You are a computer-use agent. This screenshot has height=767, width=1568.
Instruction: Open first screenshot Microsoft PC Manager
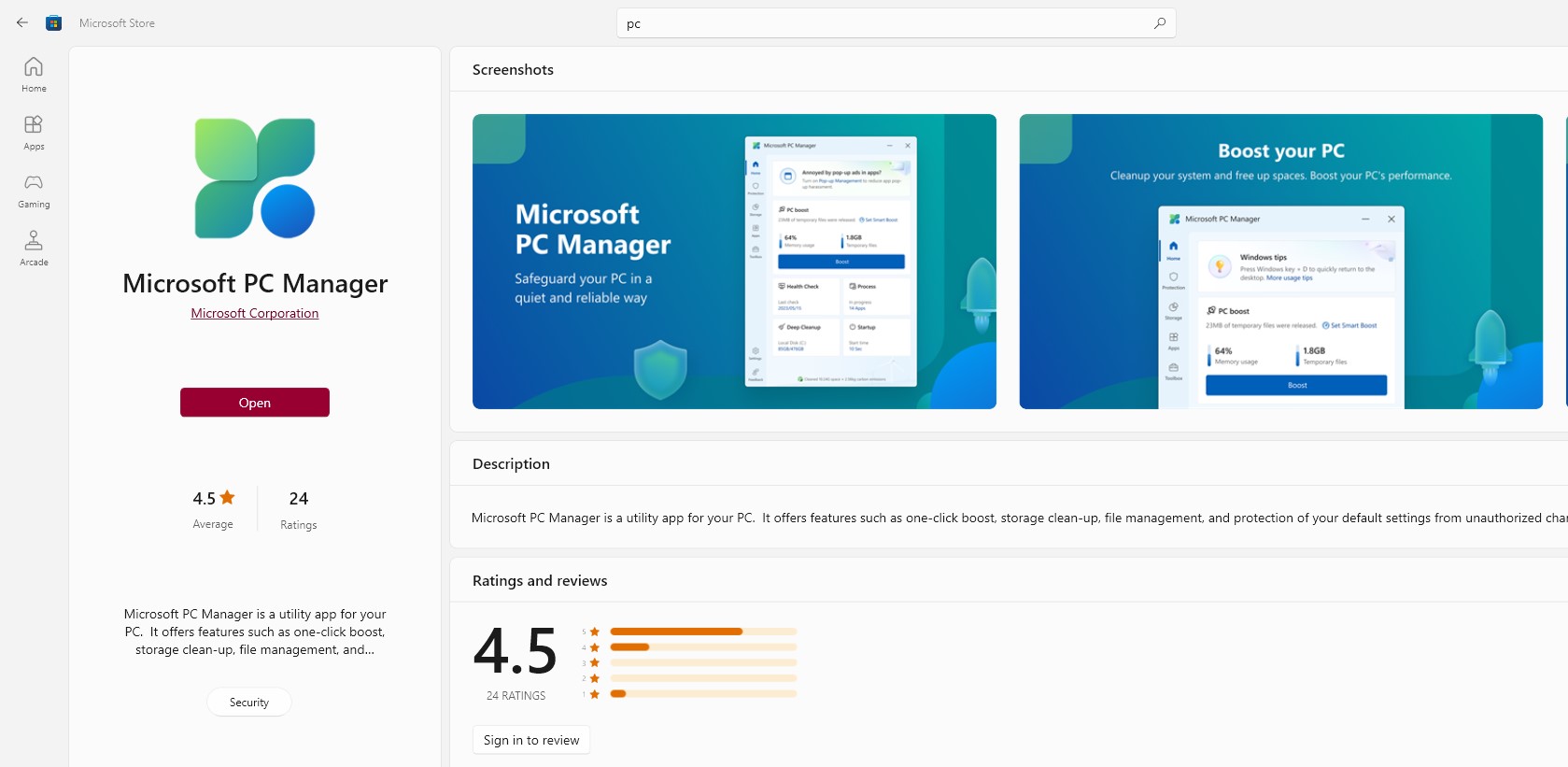click(734, 262)
